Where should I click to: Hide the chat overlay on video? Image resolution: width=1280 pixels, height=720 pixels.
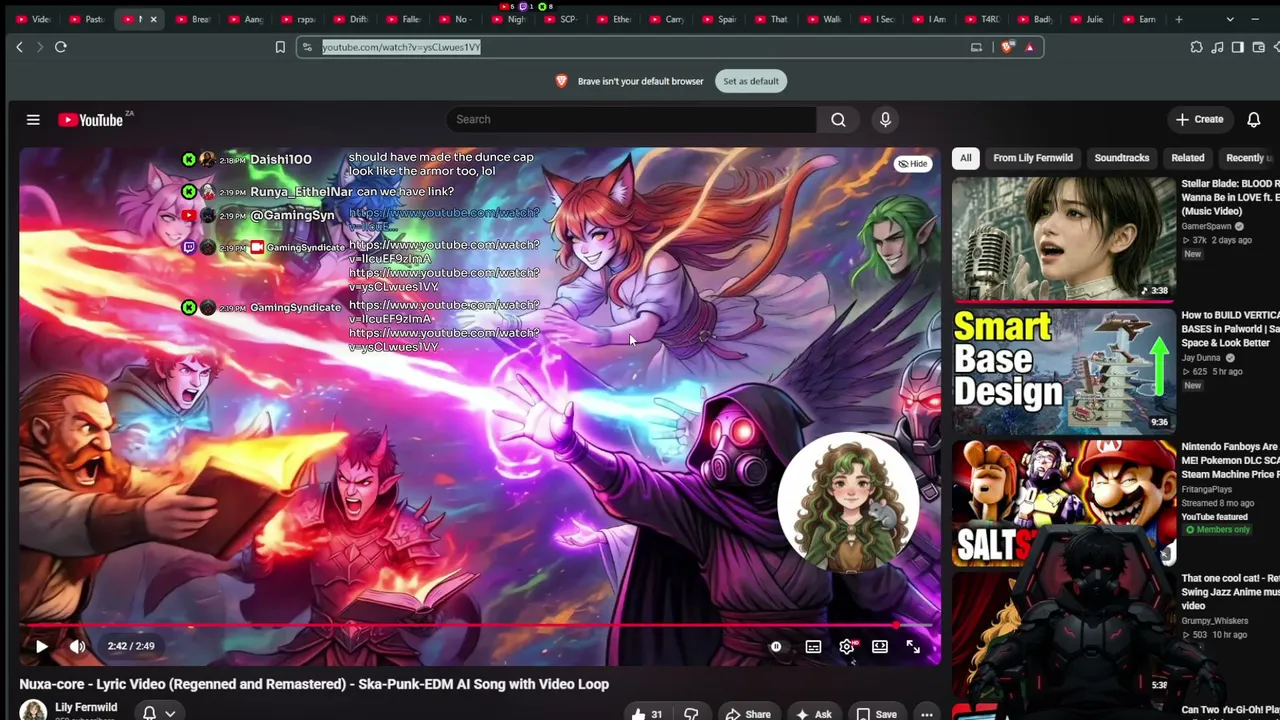pos(912,164)
